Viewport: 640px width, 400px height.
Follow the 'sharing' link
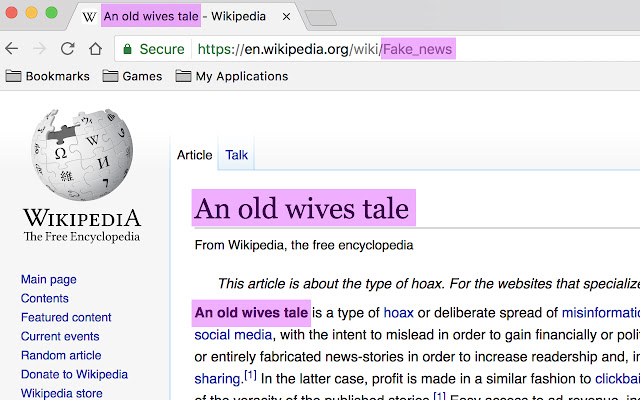219,379
